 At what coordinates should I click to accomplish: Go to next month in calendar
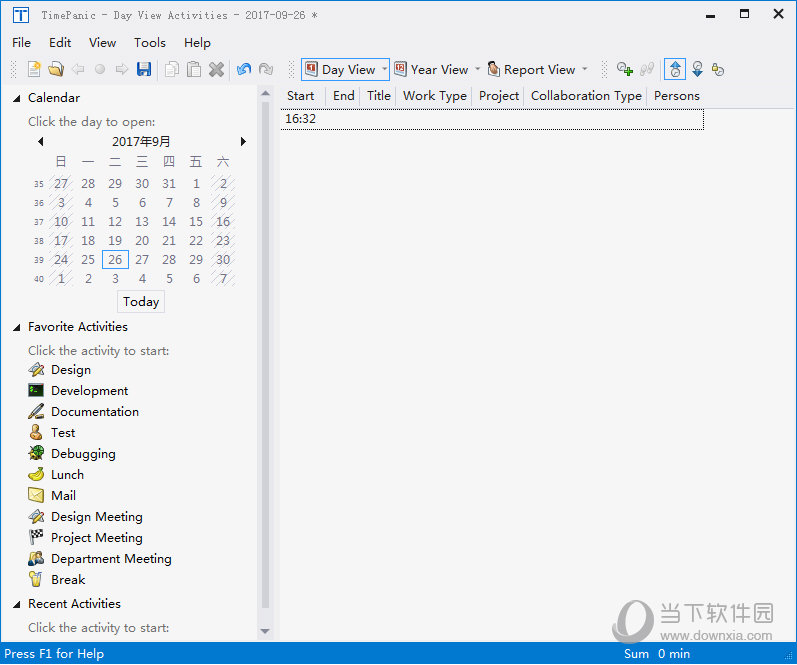(243, 141)
